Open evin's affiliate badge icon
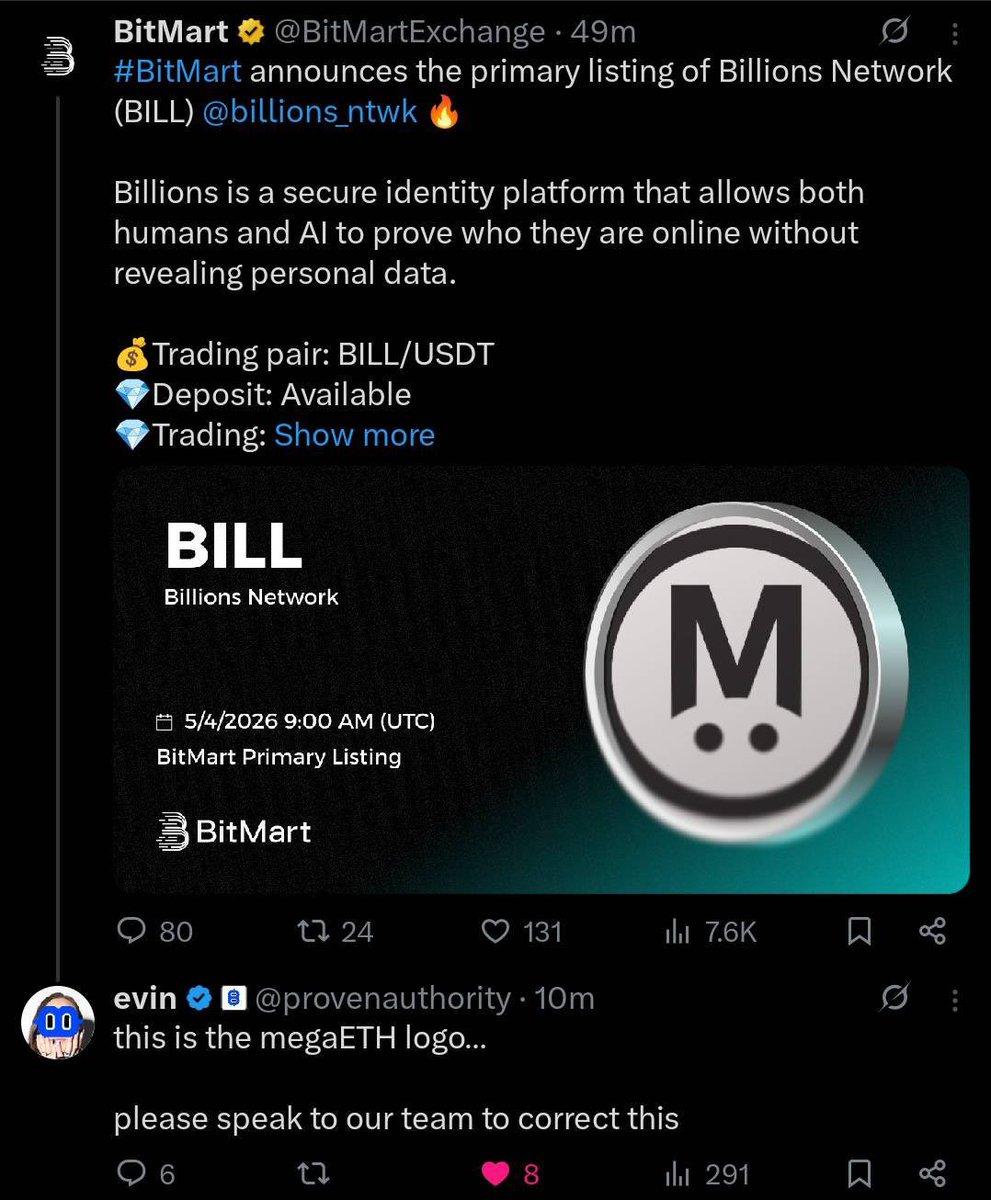Viewport: 991px width, 1200px height. [x=232, y=998]
